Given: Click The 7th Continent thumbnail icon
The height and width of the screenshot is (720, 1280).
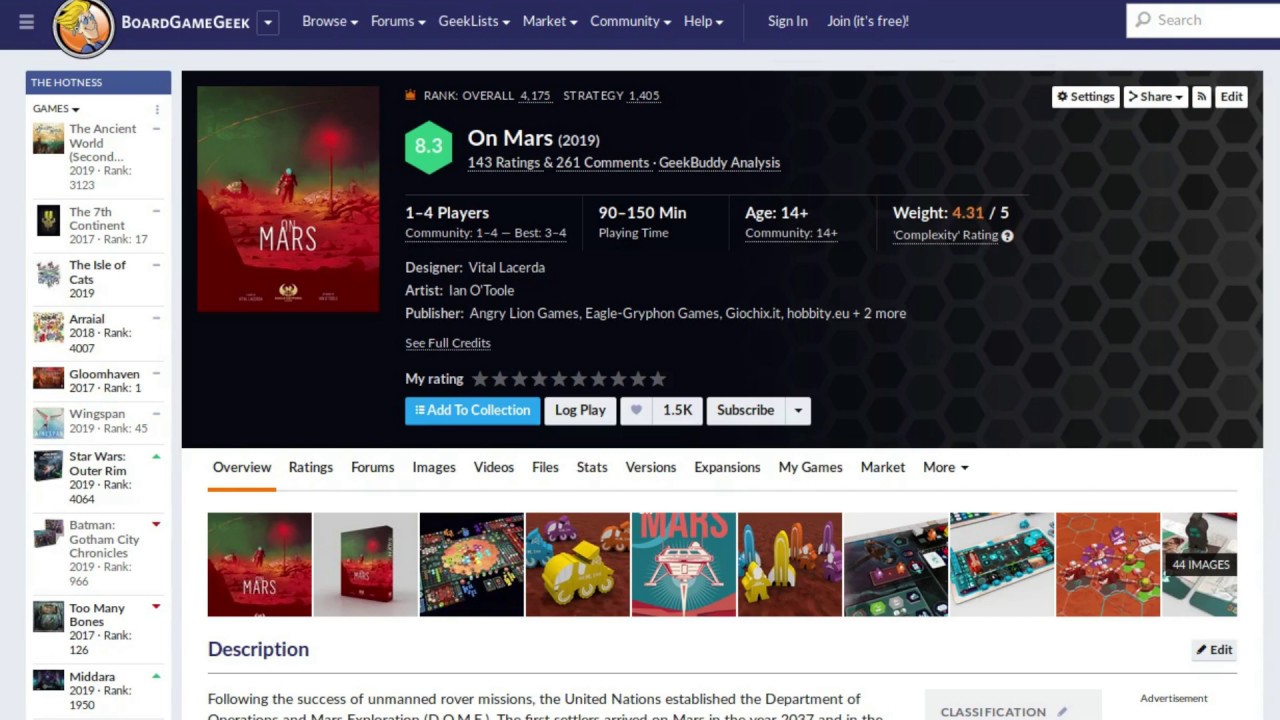Looking at the screenshot, I should [48, 220].
